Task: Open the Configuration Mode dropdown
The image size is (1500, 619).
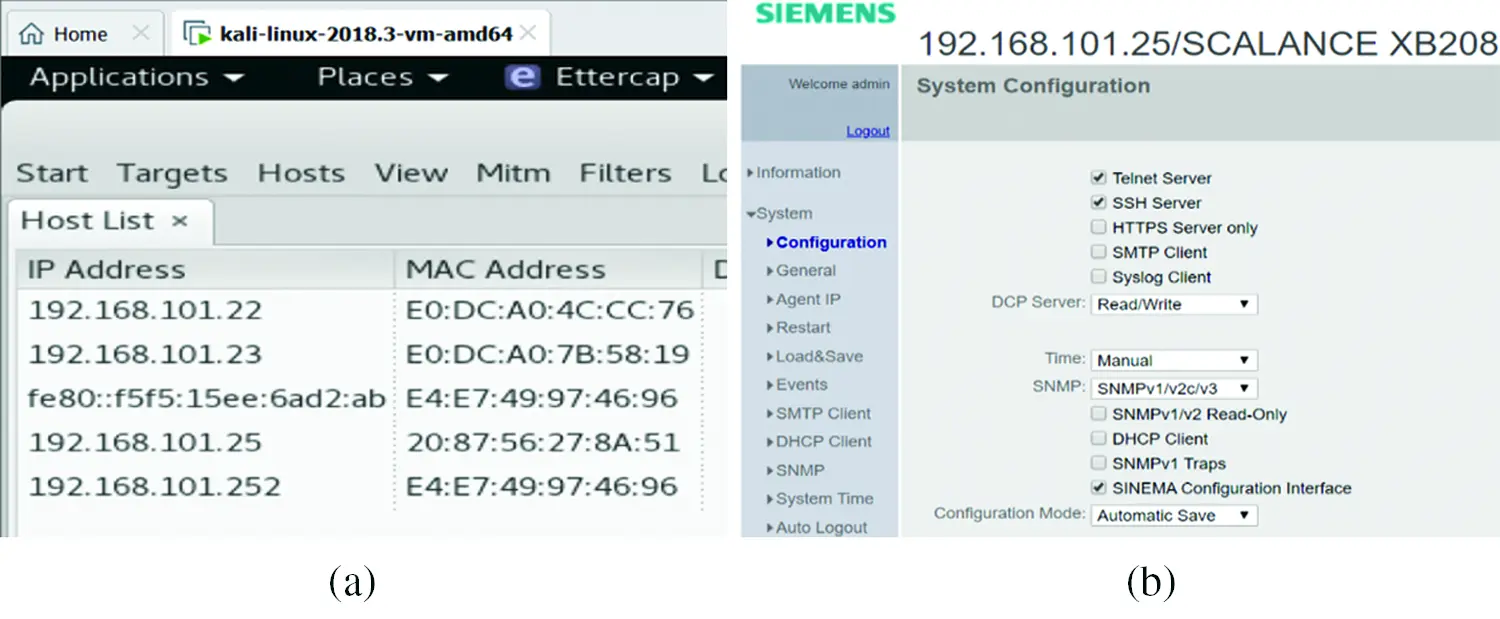Action: [1174, 516]
